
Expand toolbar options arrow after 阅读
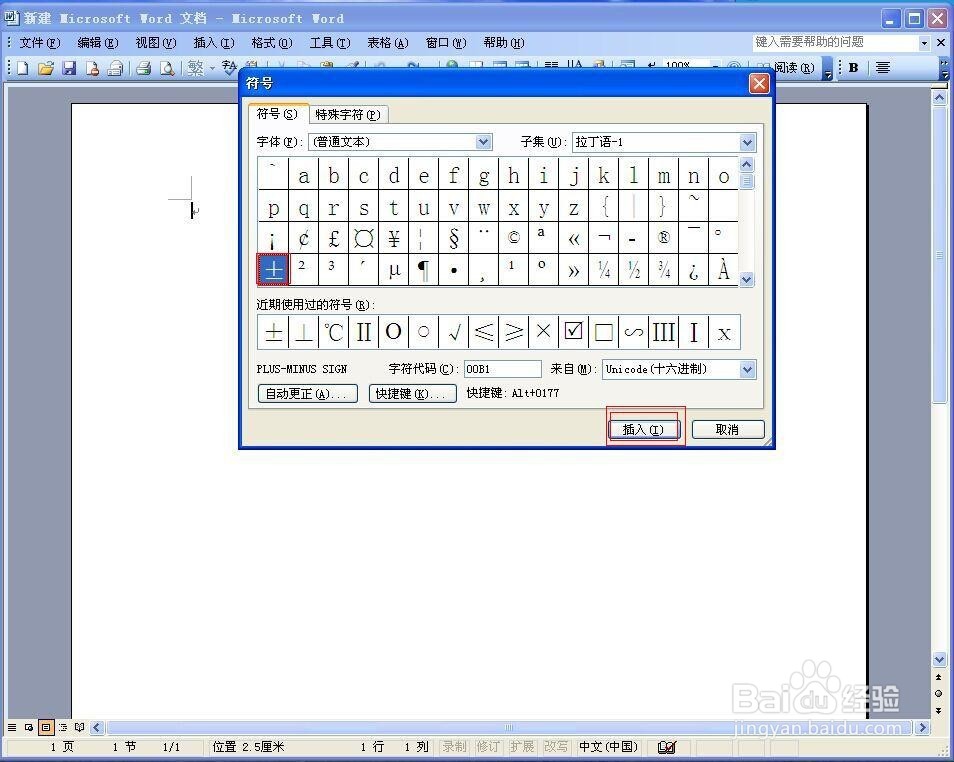(x=827, y=69)
